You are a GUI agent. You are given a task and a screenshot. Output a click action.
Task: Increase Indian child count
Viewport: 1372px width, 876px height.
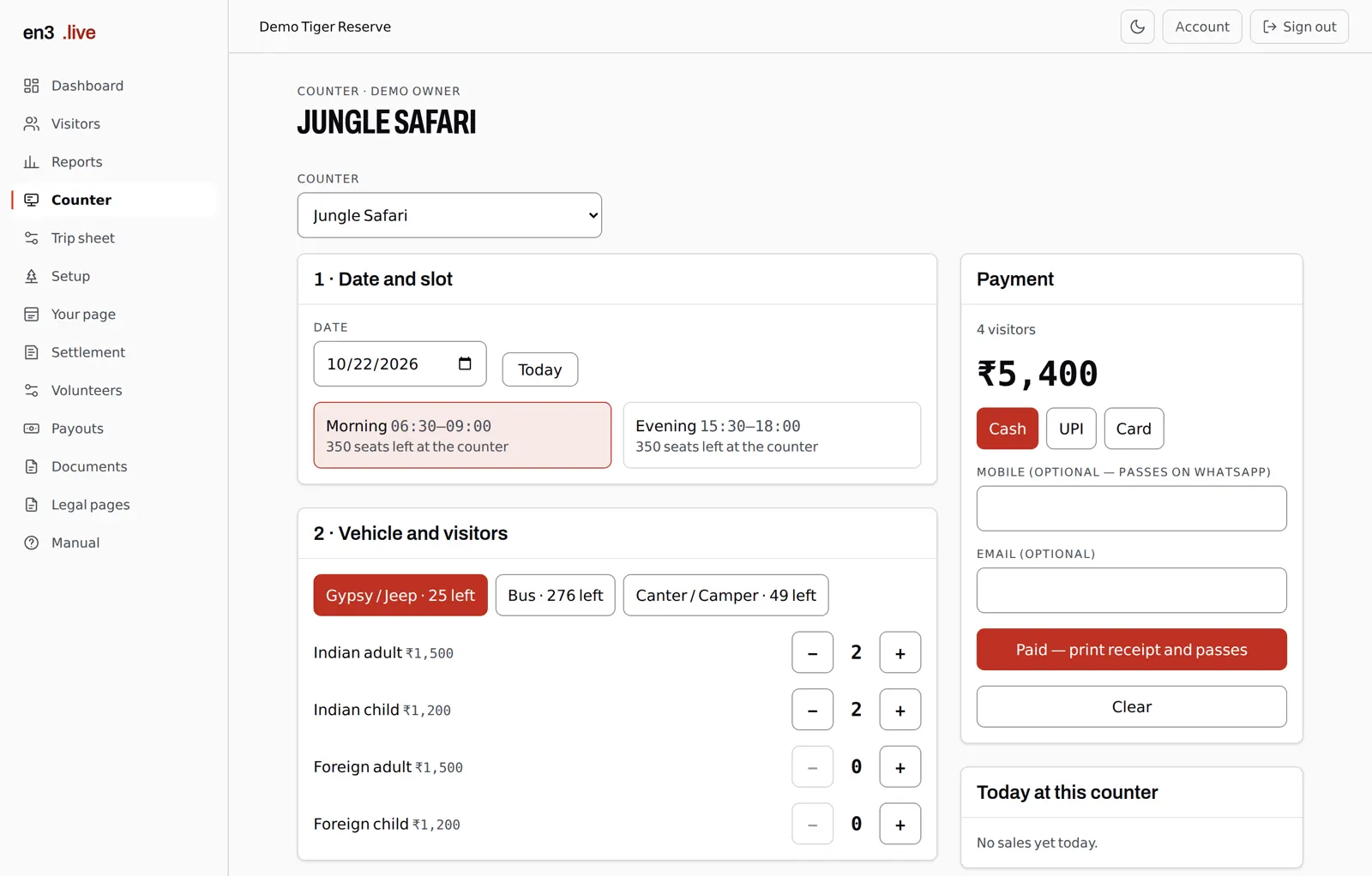(900, 710)
